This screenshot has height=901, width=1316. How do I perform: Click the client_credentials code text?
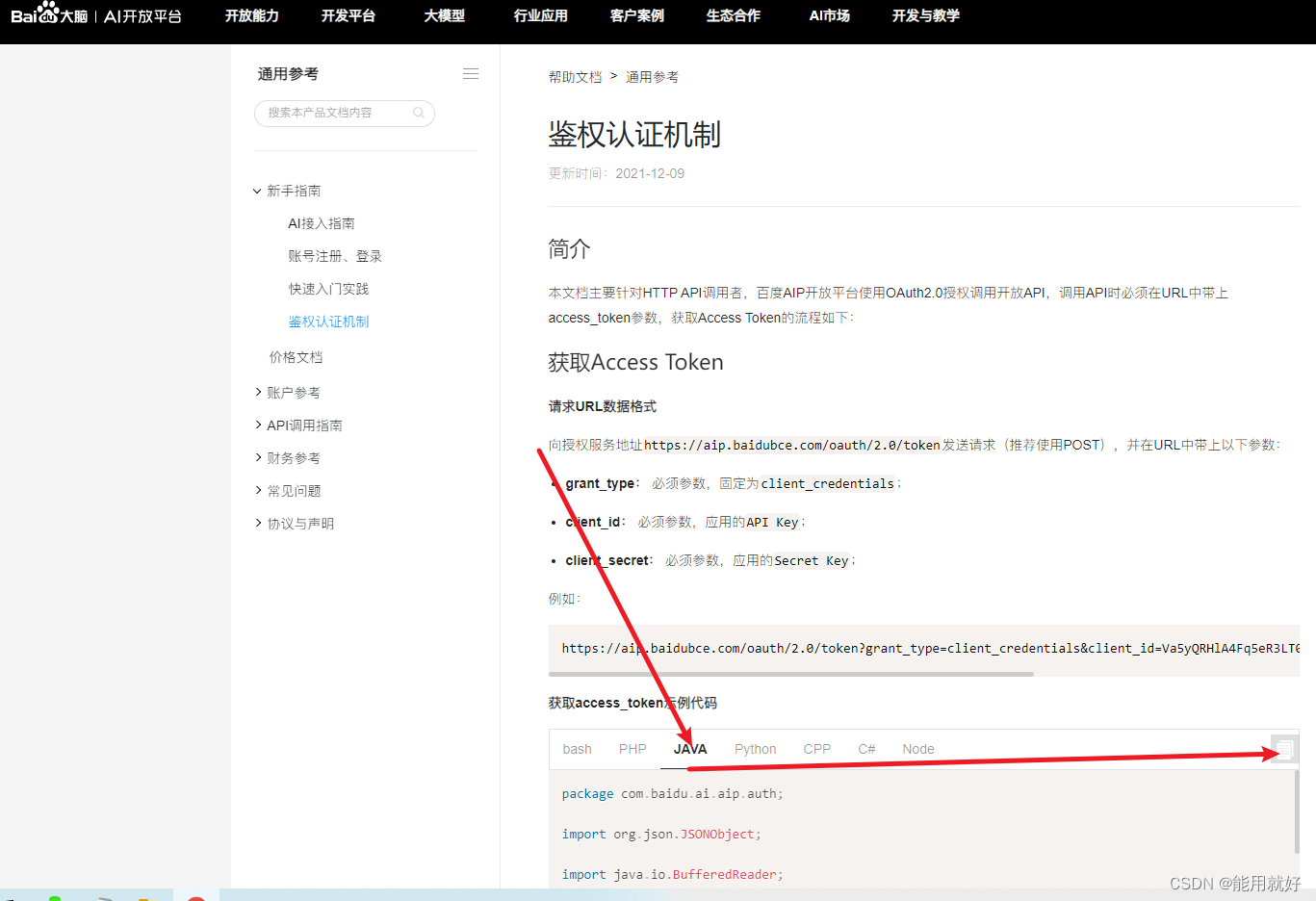(x=828, y=483)
